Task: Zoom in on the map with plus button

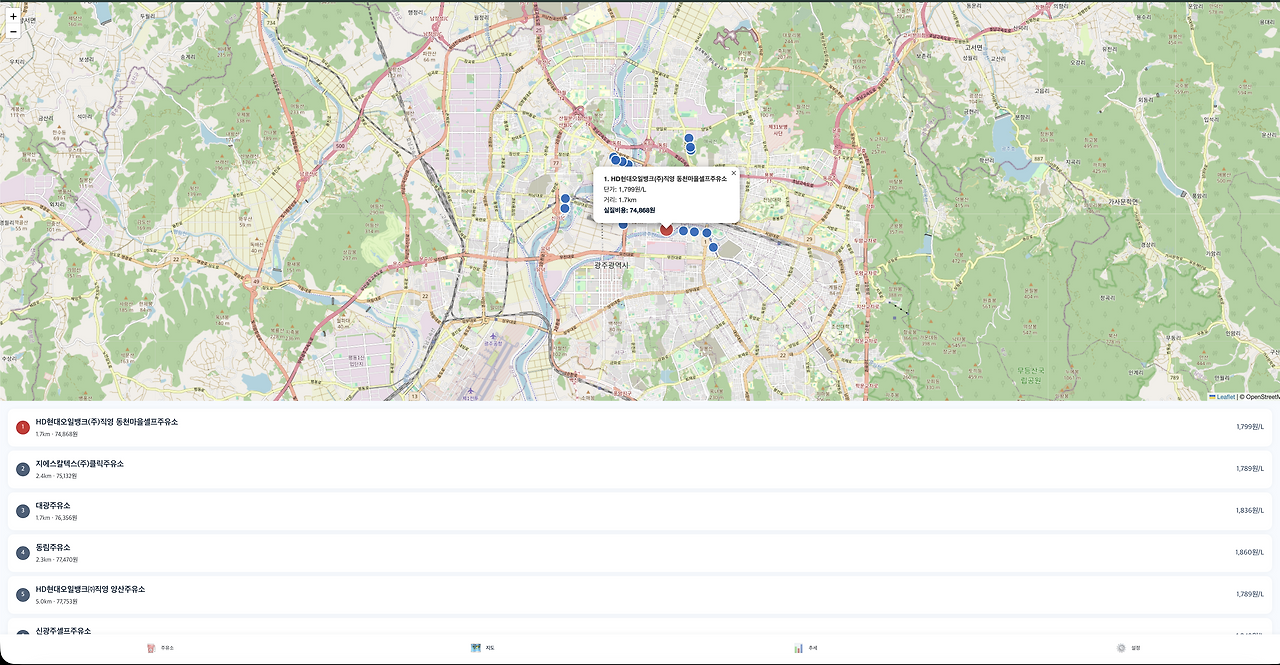Action: click(13, 16)
